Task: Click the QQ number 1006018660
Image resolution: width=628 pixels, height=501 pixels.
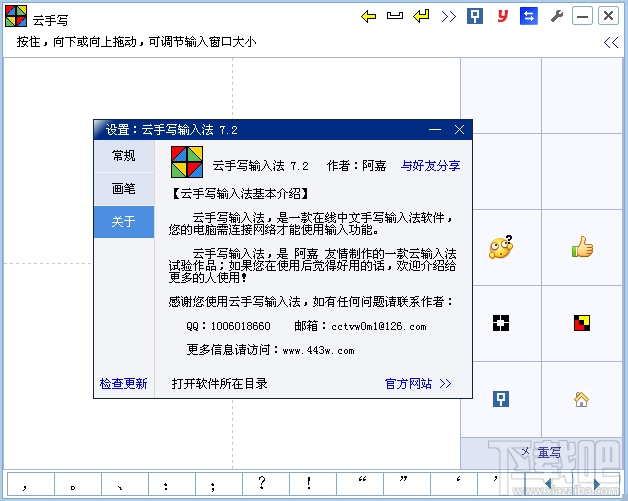Action: (241, 326)
